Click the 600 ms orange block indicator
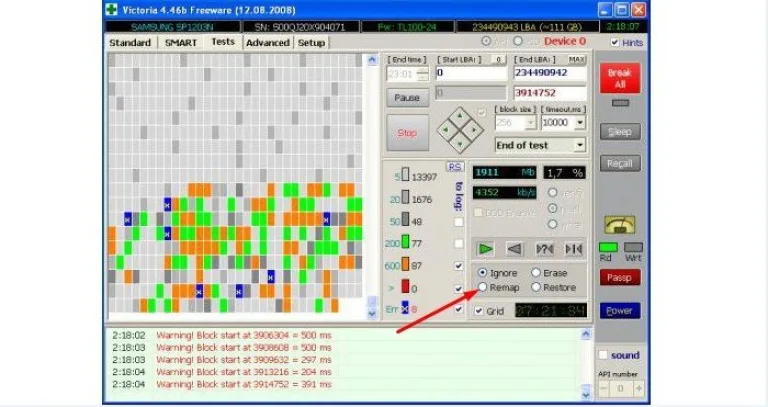The width and height of the screenshot is (768, 407). coord(405,263)
